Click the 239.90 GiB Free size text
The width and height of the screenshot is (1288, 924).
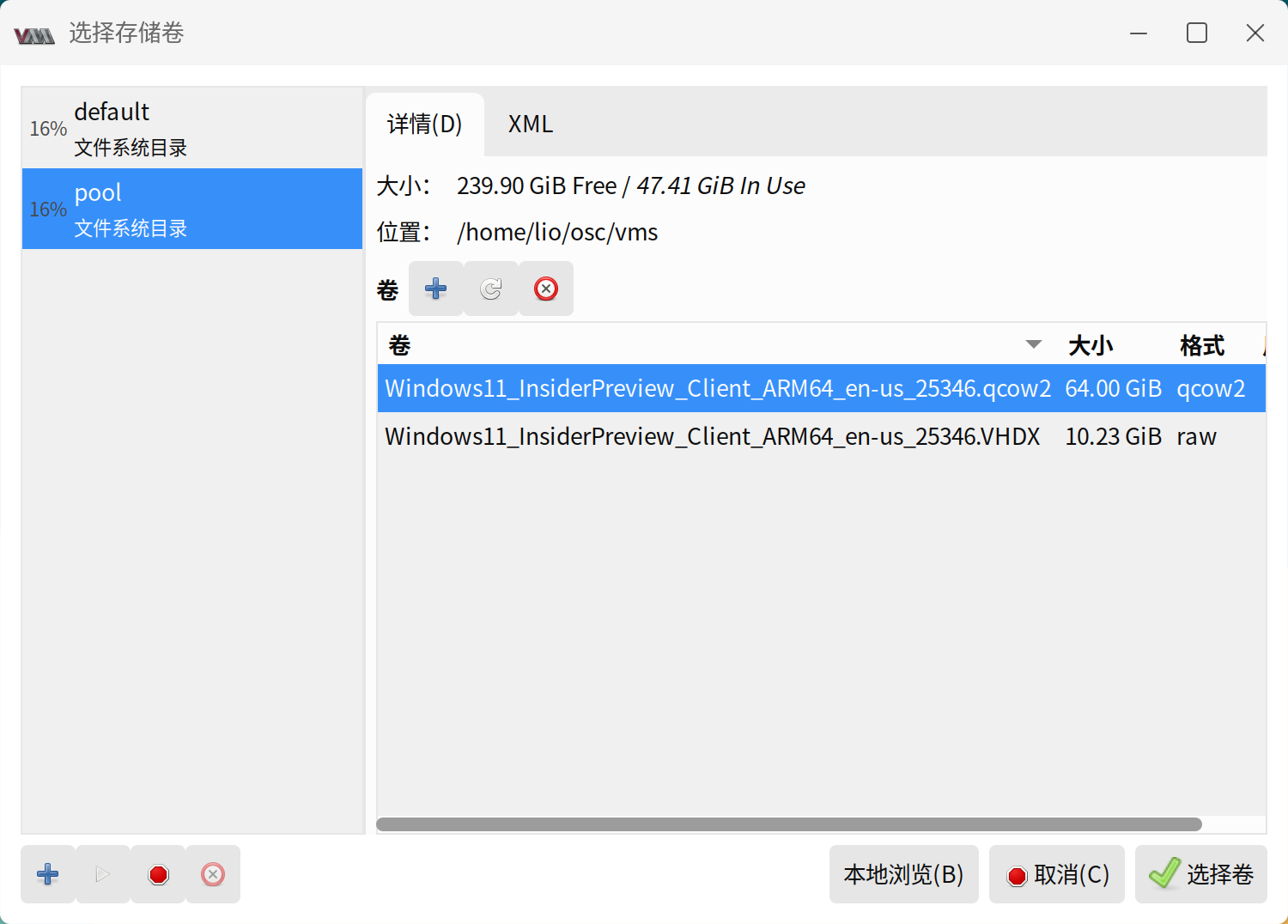coord(537,185)
